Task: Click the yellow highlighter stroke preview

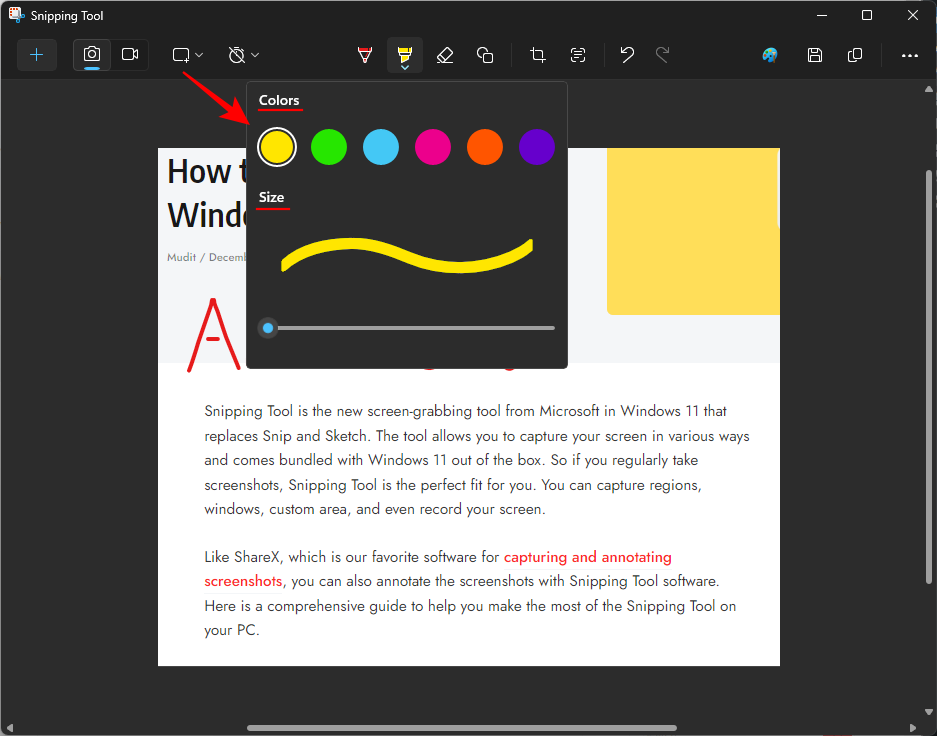Action: click(407, 255)
